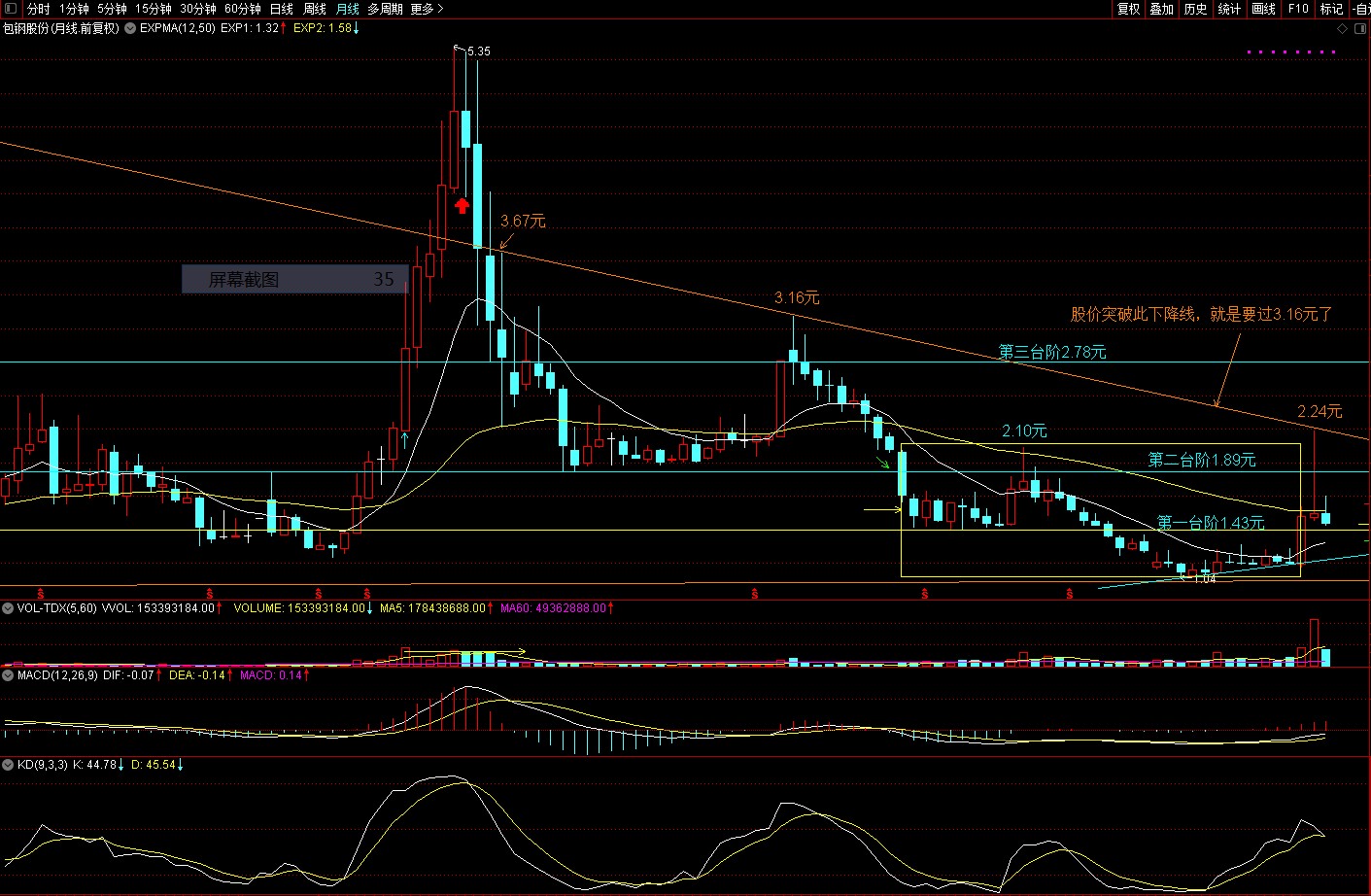Image resolution: width=1371 pixels, height=896 pixels.
Task: Click the 标记 button
Action: click(1331, 9)
